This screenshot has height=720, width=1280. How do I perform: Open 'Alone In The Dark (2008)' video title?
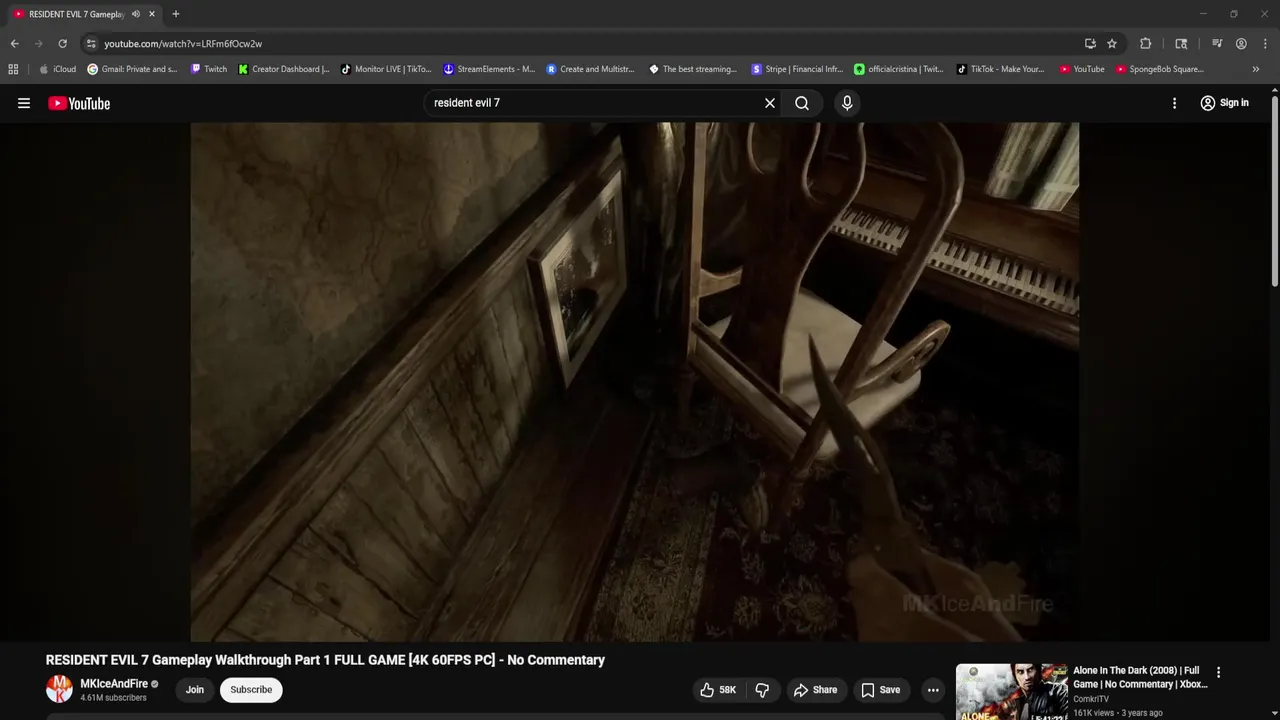pyautogui.click(x=1140, y=677)
